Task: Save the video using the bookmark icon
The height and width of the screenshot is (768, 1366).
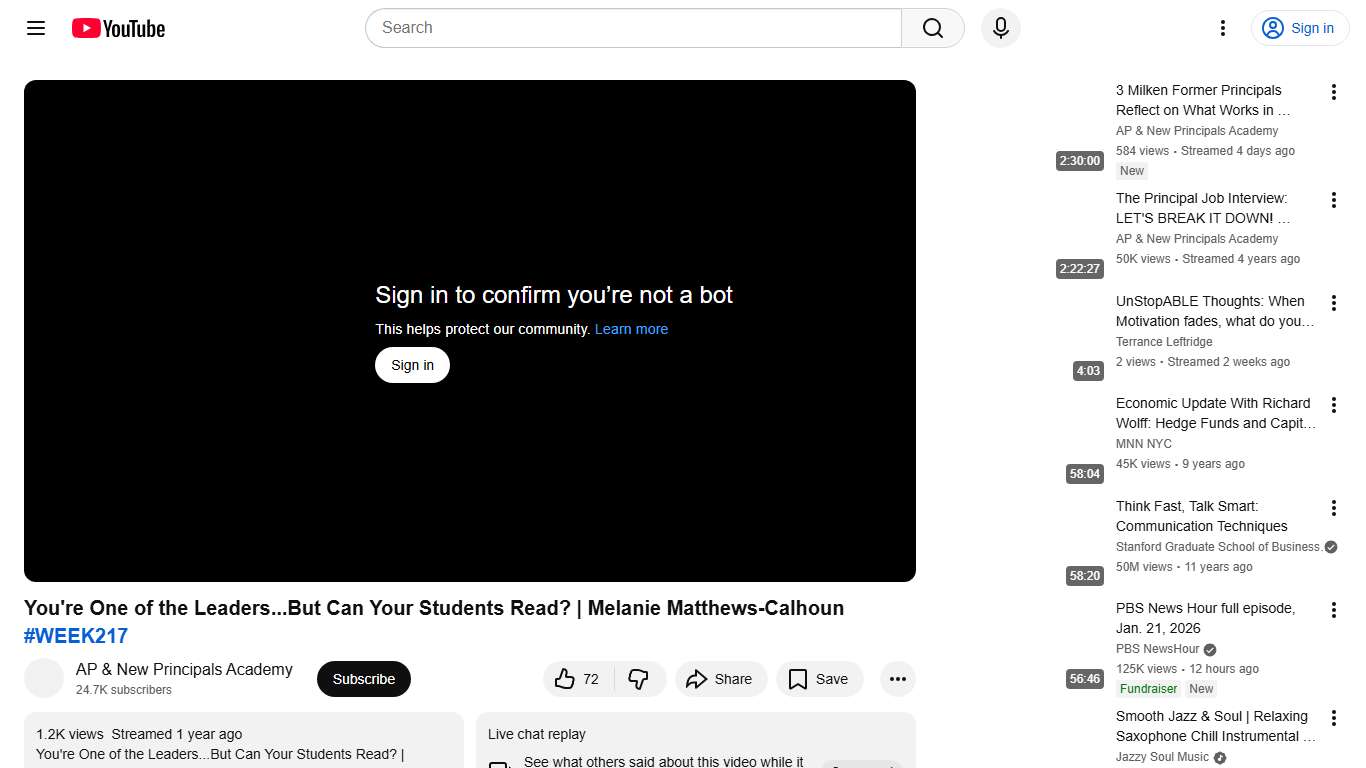Action: [x=819, y=679]
